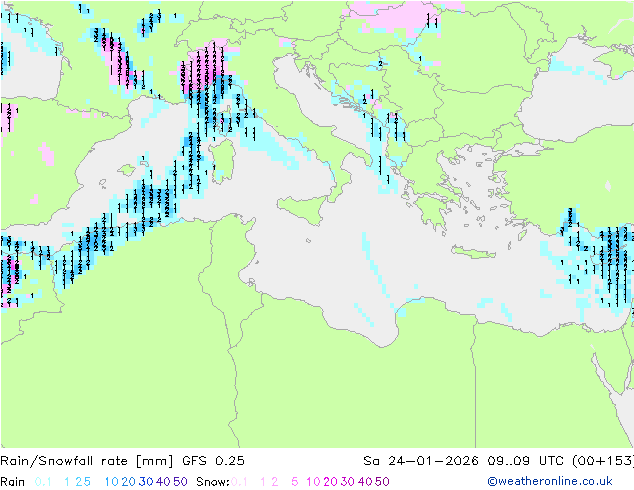Select the rain legend 40 value
Viewport: 634px width, 490px height.
[163, 482]
